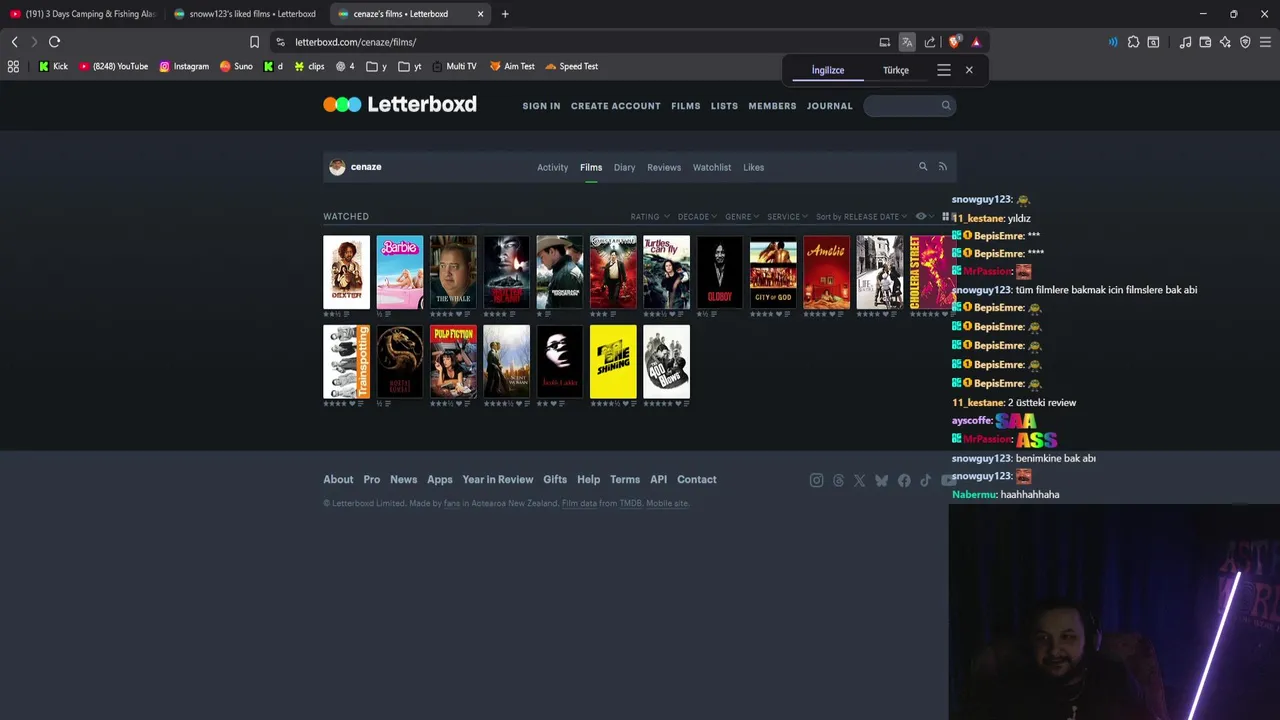Open The Shining film poster
This screenshot has width=1280, height=720.
(x=613, y=361)
